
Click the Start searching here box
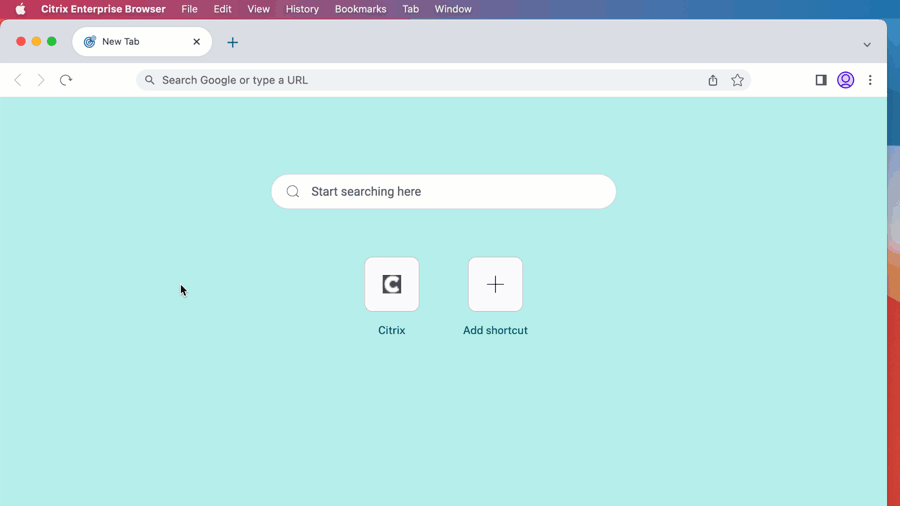[x=444, y=192]
